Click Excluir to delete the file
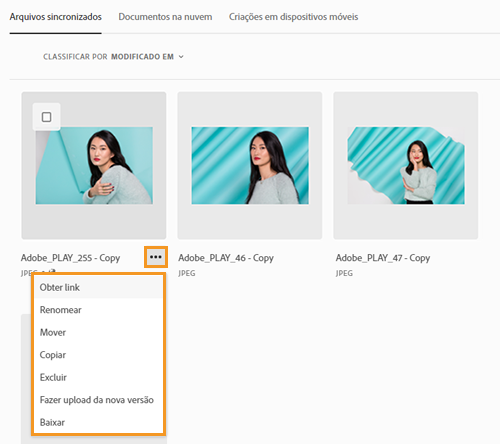Image resolution: width=500 pixels, height=444 pixels. click(99, 377)
